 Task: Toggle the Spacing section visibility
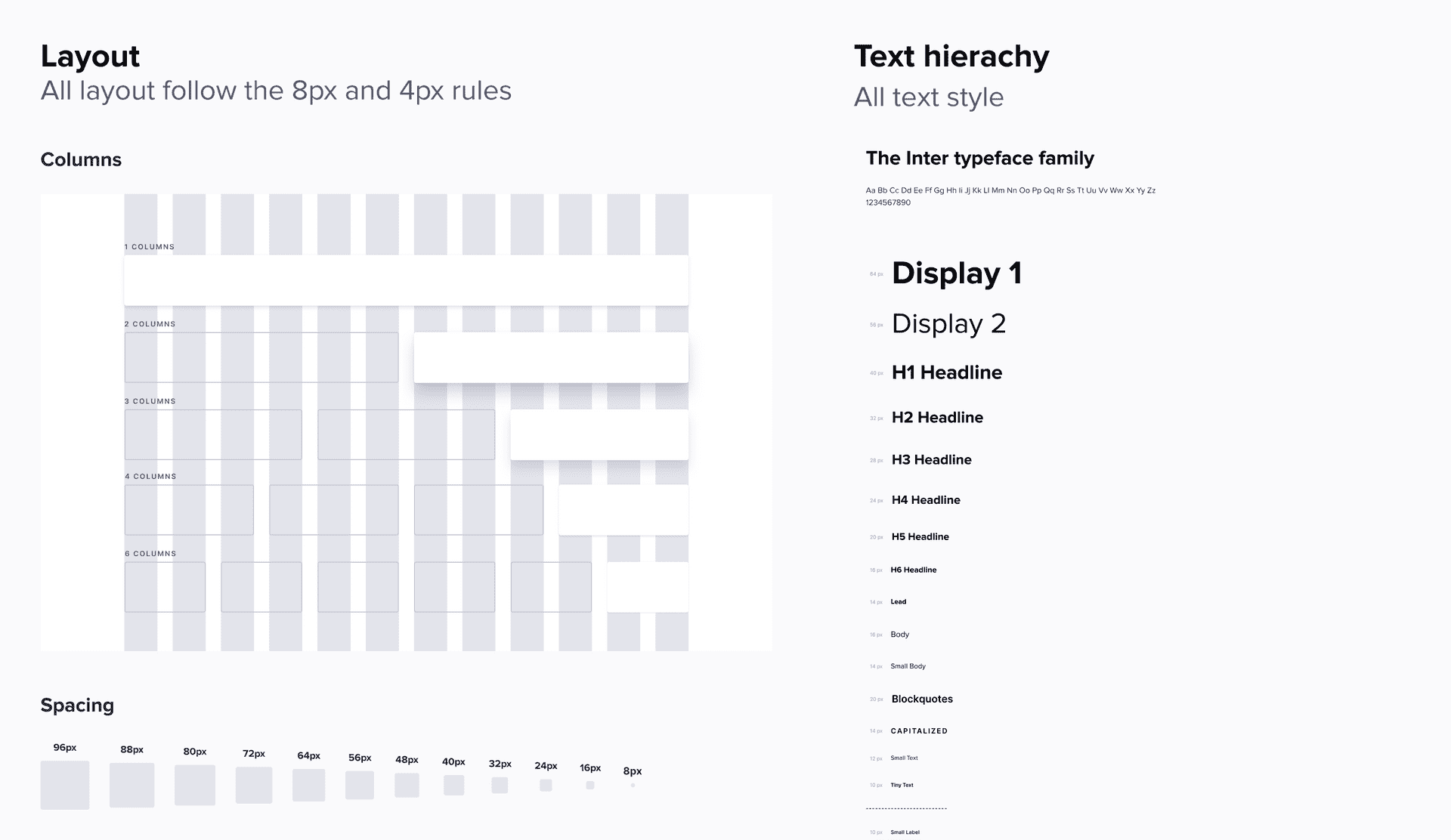[77, 705]
